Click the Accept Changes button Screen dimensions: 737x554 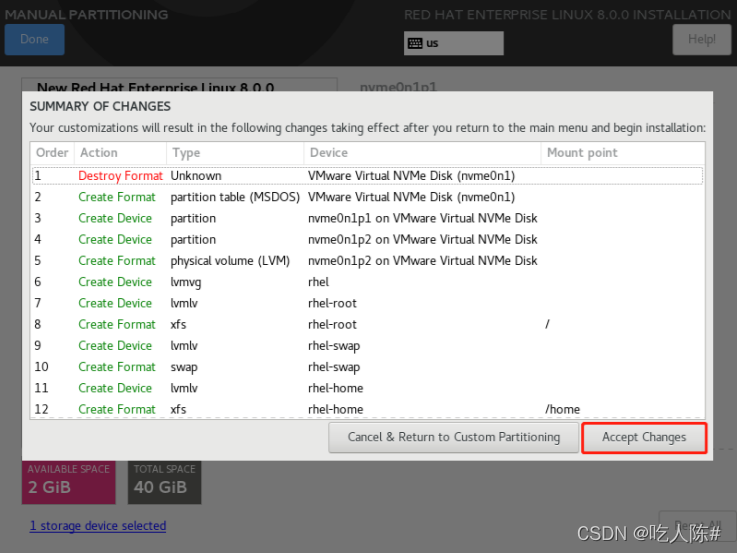pos(644,437)
